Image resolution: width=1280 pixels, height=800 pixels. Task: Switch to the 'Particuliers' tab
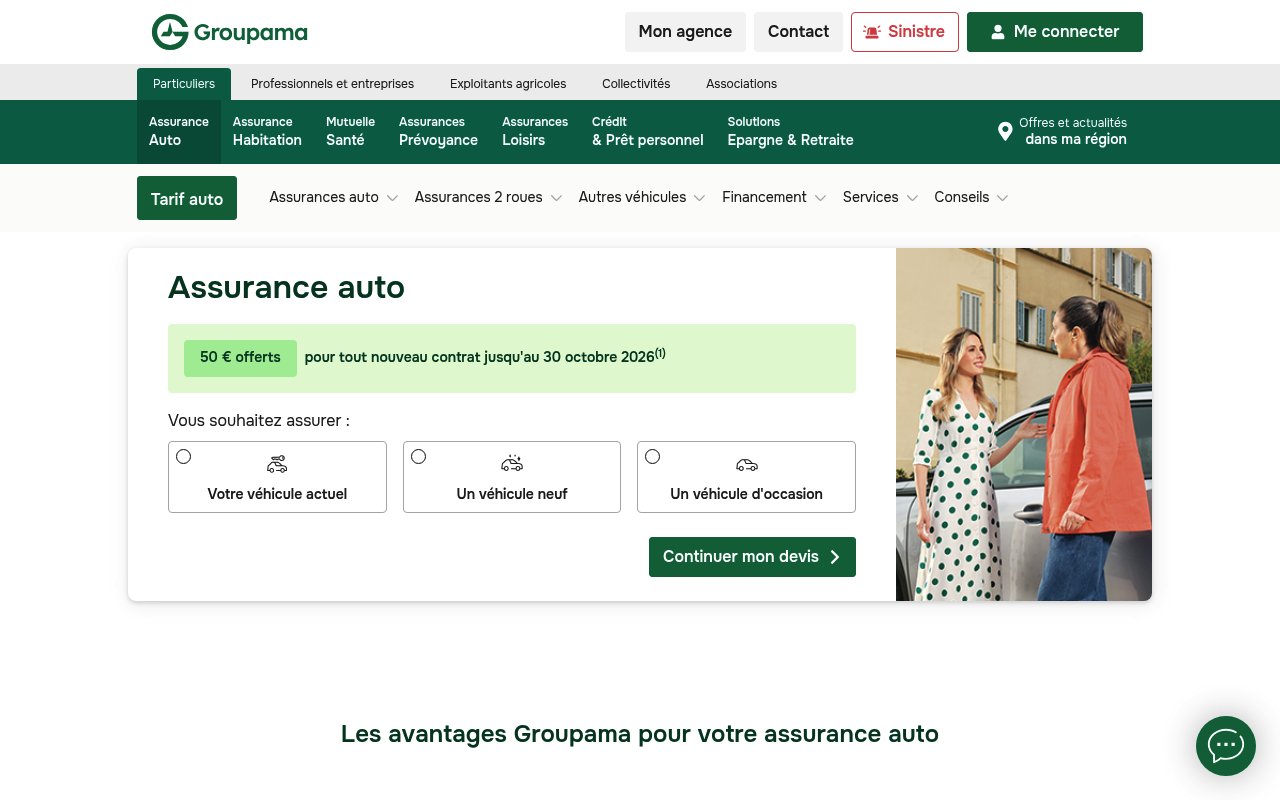pyautogui.click(x=184, y=84)
